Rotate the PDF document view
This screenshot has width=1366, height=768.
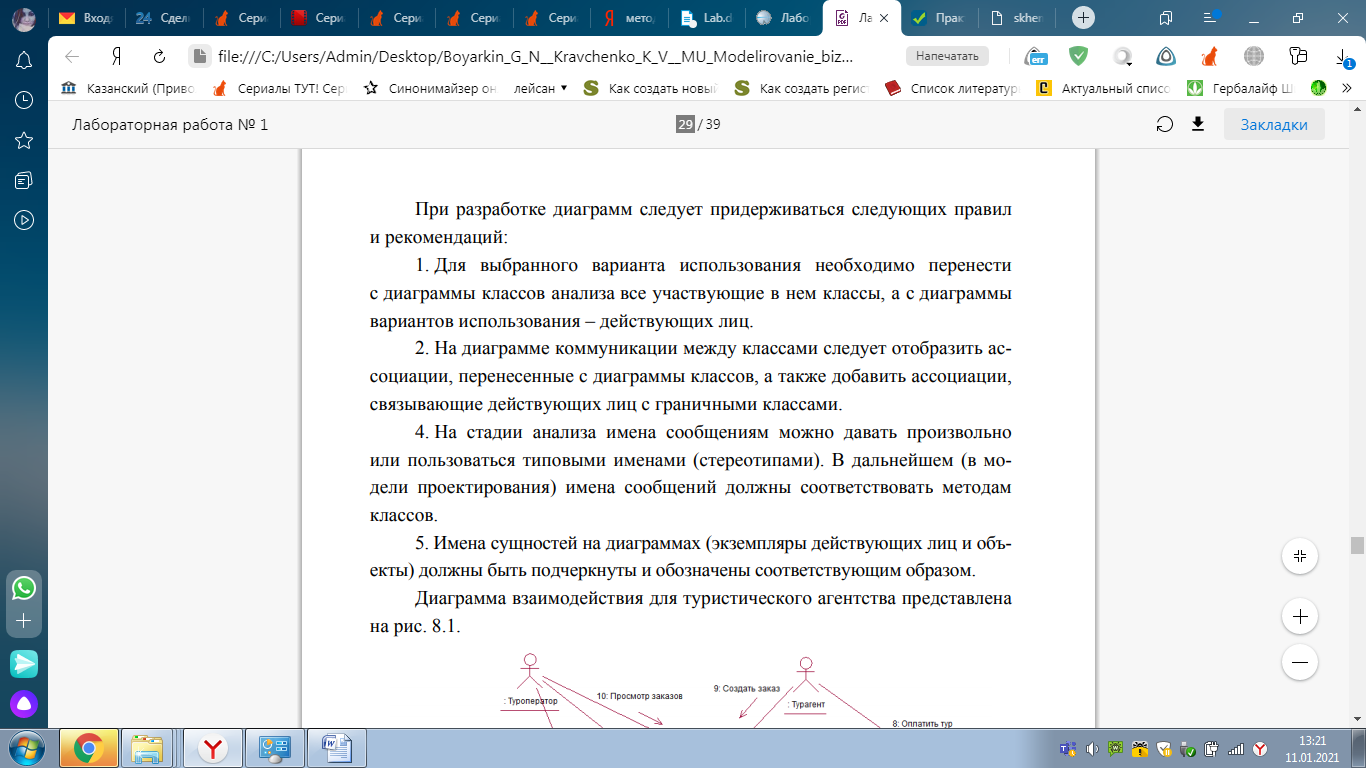(1164, 125)
